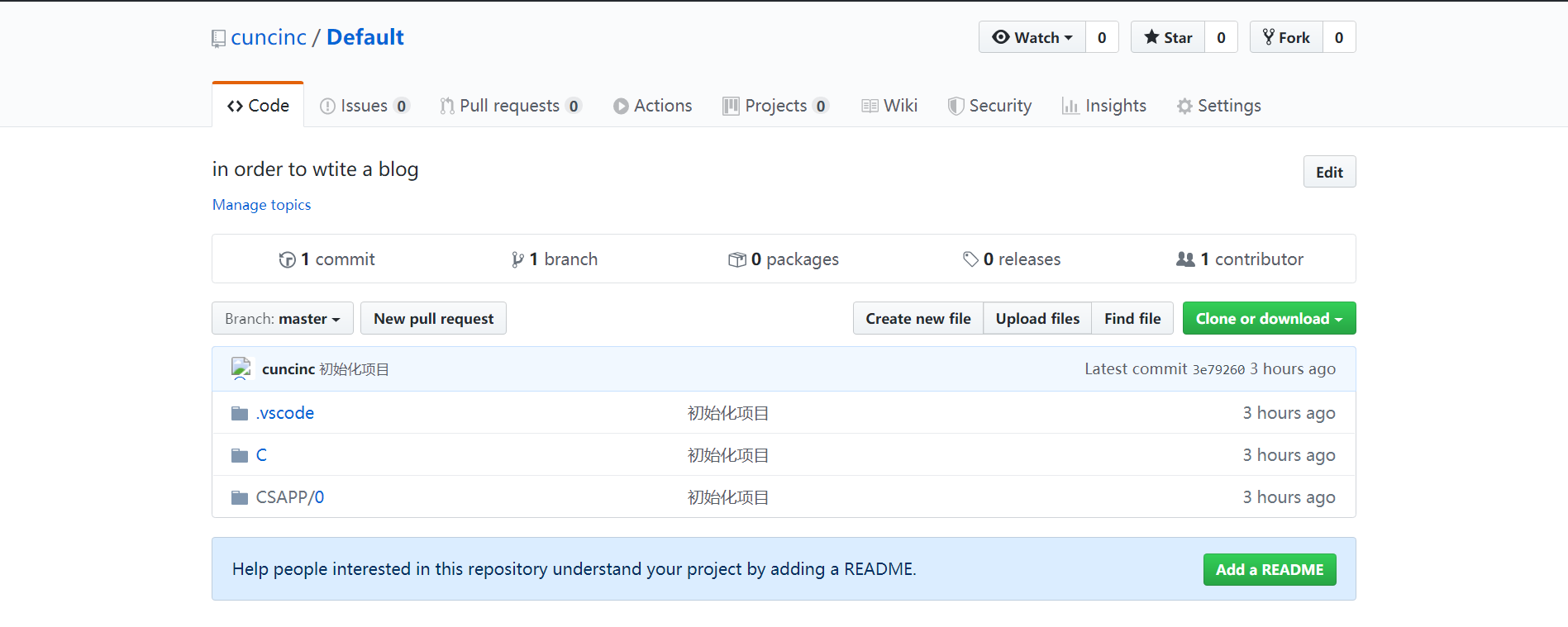Click the C folder icon
The width and height of the screenshot is (1568, 627).
click(240, 455)
